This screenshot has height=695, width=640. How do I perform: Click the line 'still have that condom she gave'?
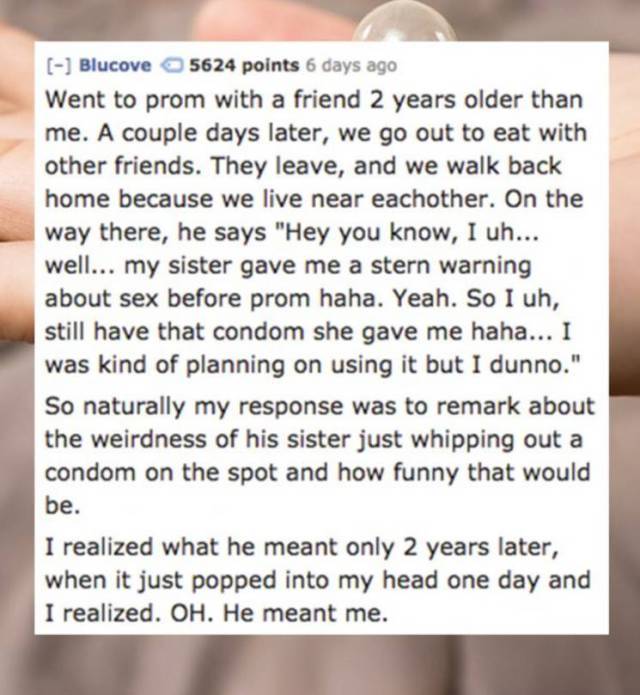coord(307,332)
